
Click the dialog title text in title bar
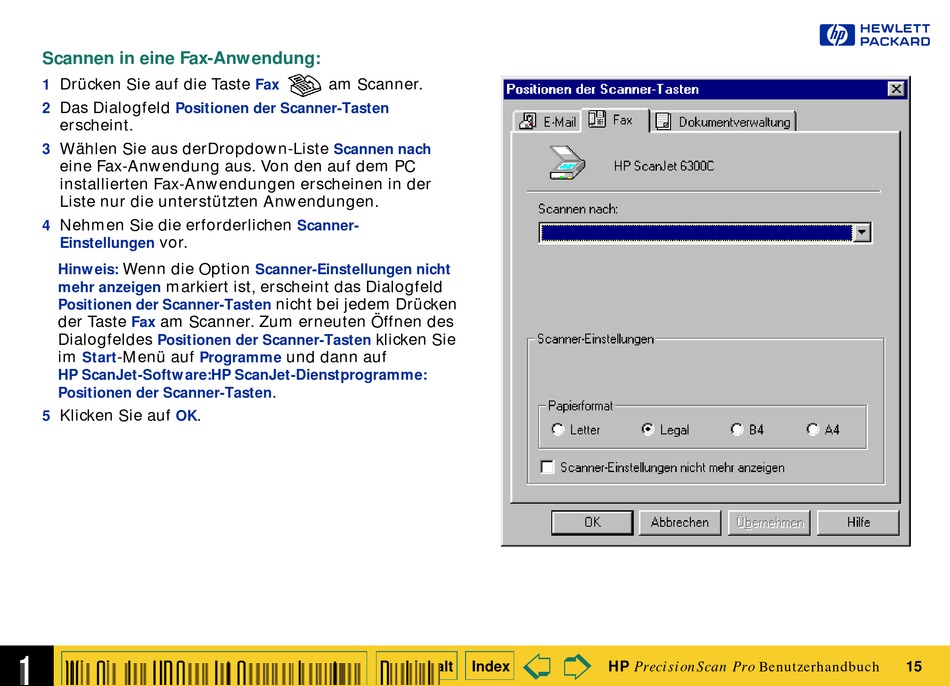602,90
